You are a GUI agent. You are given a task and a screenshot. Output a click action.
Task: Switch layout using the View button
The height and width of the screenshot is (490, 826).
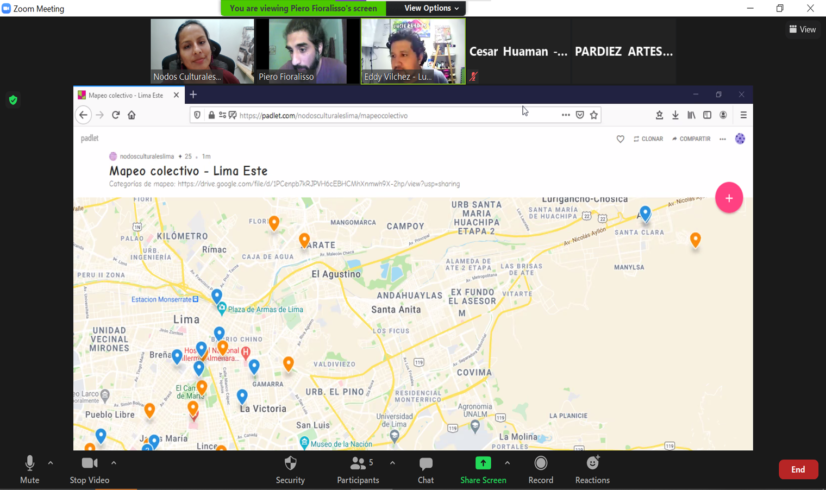coord(802,29)
